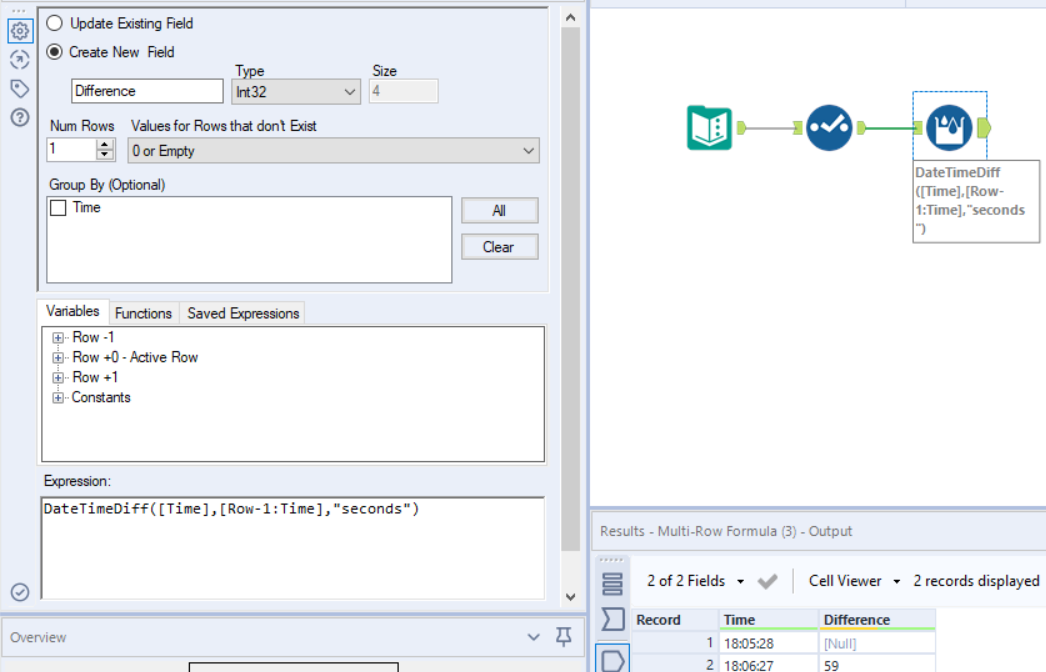Screen dimensions: 1046x672
Task: Click the All button next to Group By
Action: pos(499,210)
